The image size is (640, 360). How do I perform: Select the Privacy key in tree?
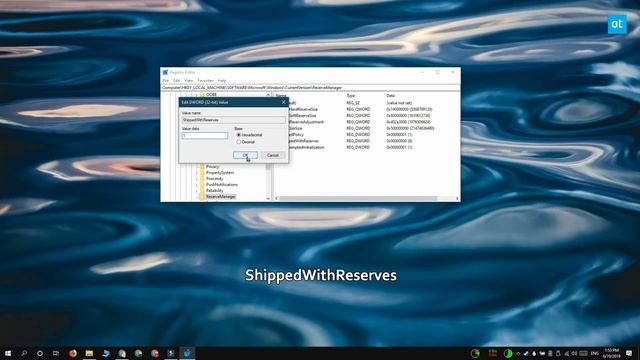pos(213,167)
